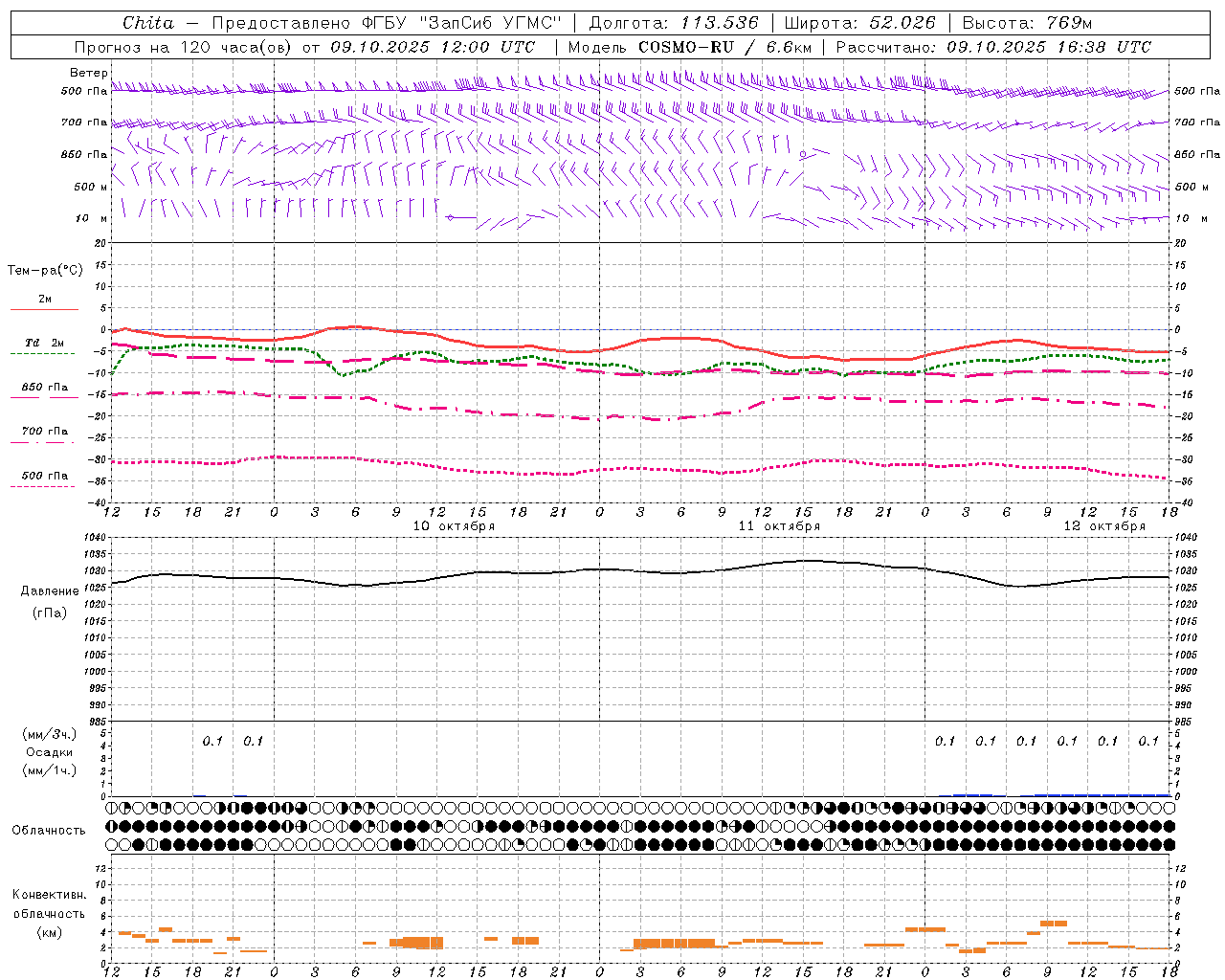Select the (мм/3ч.) precipitation unit label
Screen dimensions: 1225x980
tap(50, 734)
